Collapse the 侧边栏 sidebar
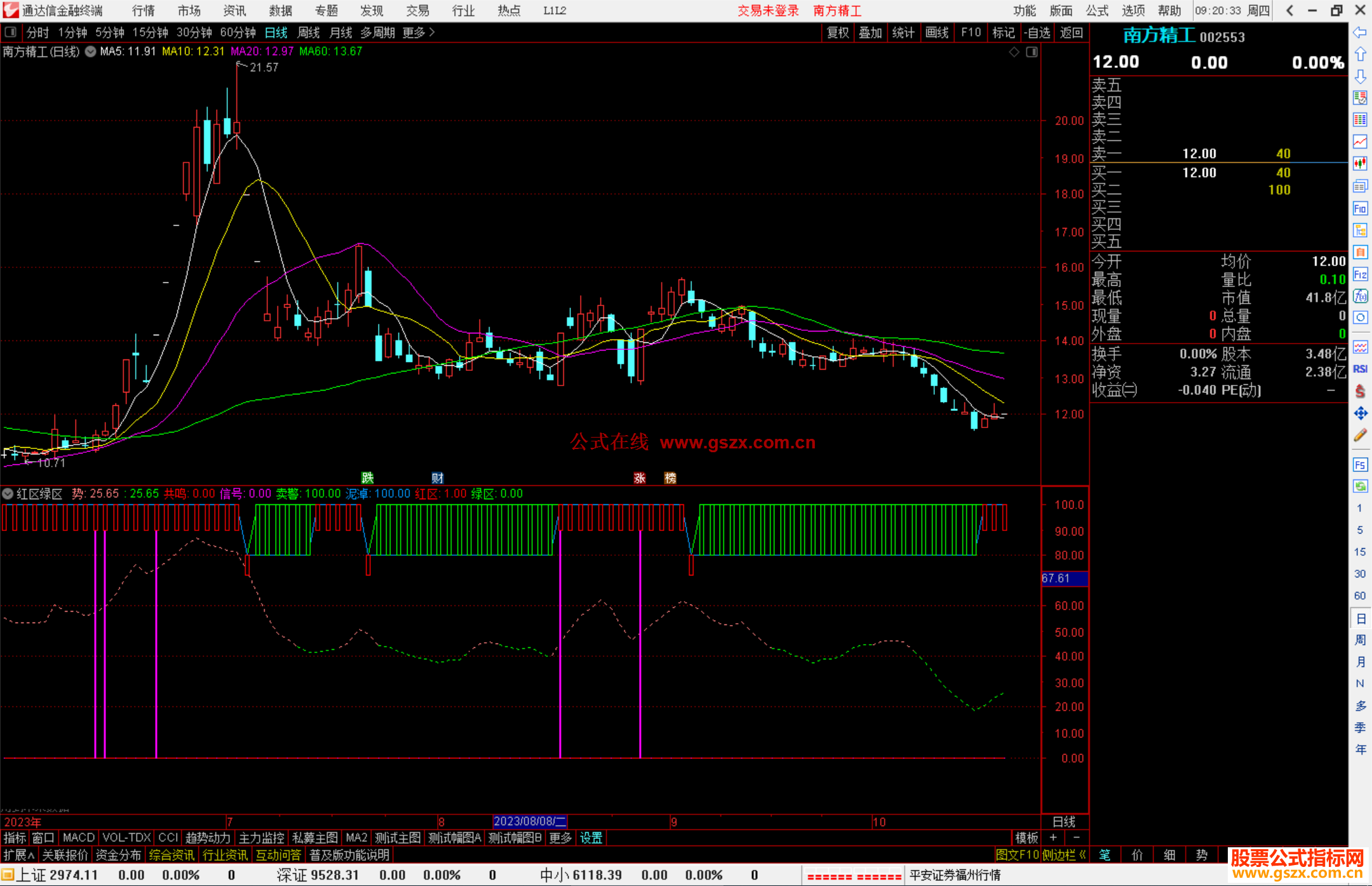Screen dimensions: 1372x886 point(1064,855)
